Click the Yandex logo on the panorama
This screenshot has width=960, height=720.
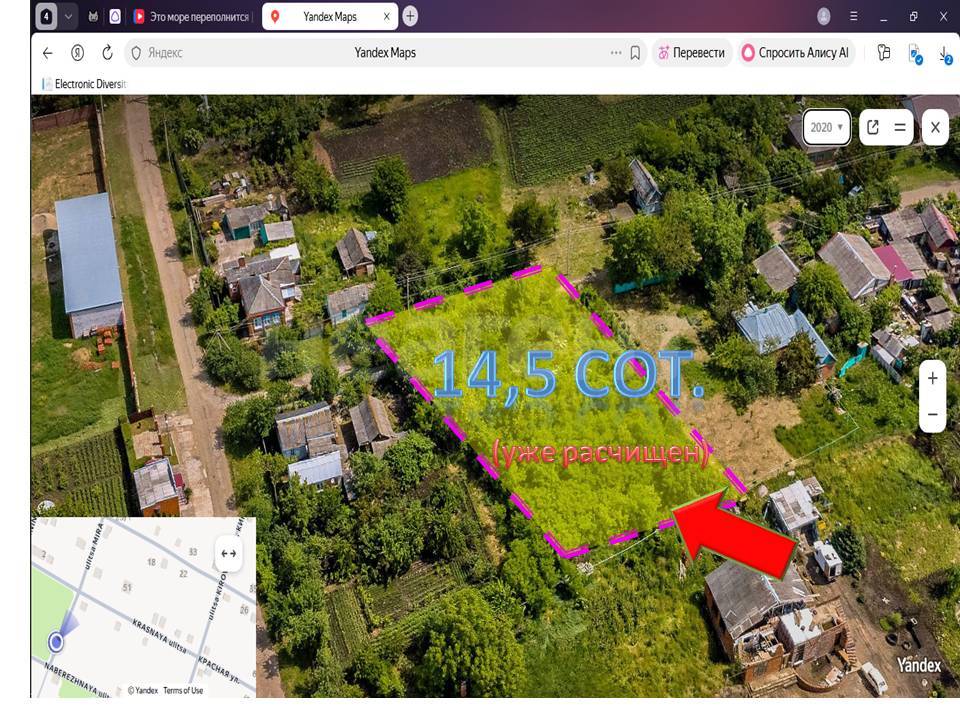(918, 666)
